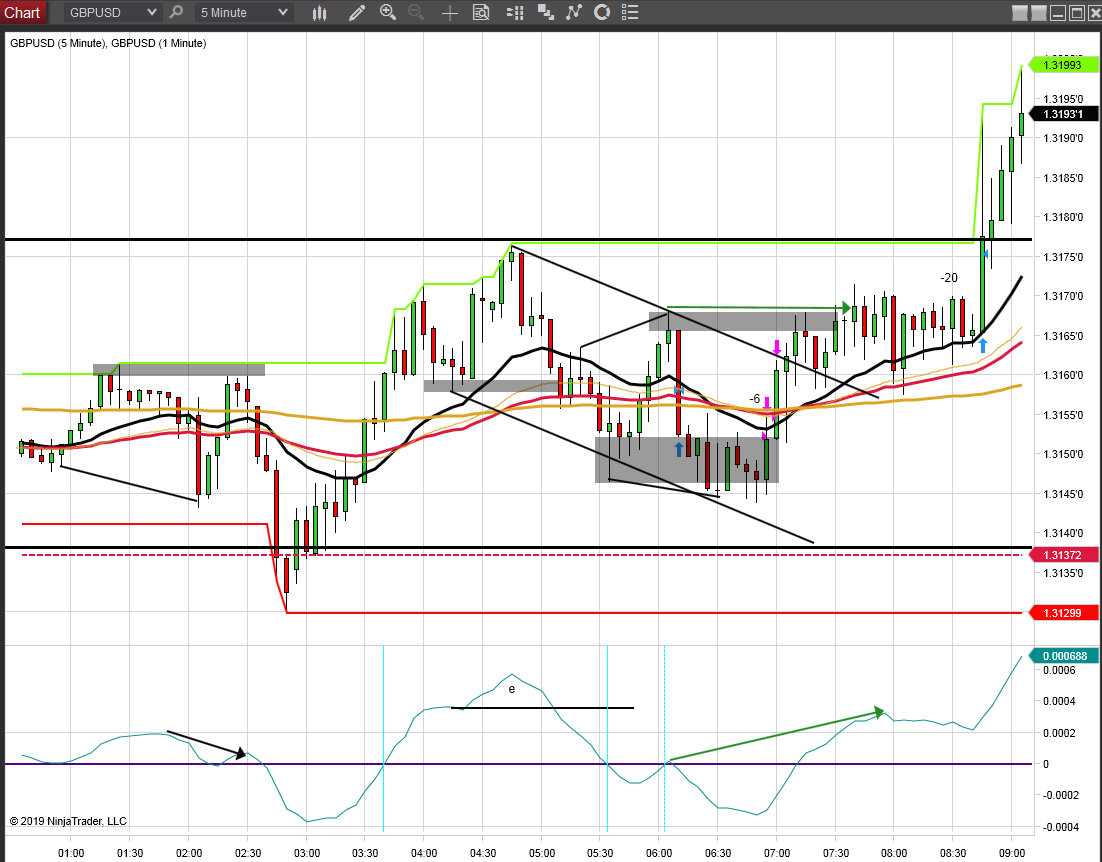The height and width of the screenshot is (862, 1102).
Task: Click the © 2019 NinjaTrader, LLC text
Action: (68, 821)
